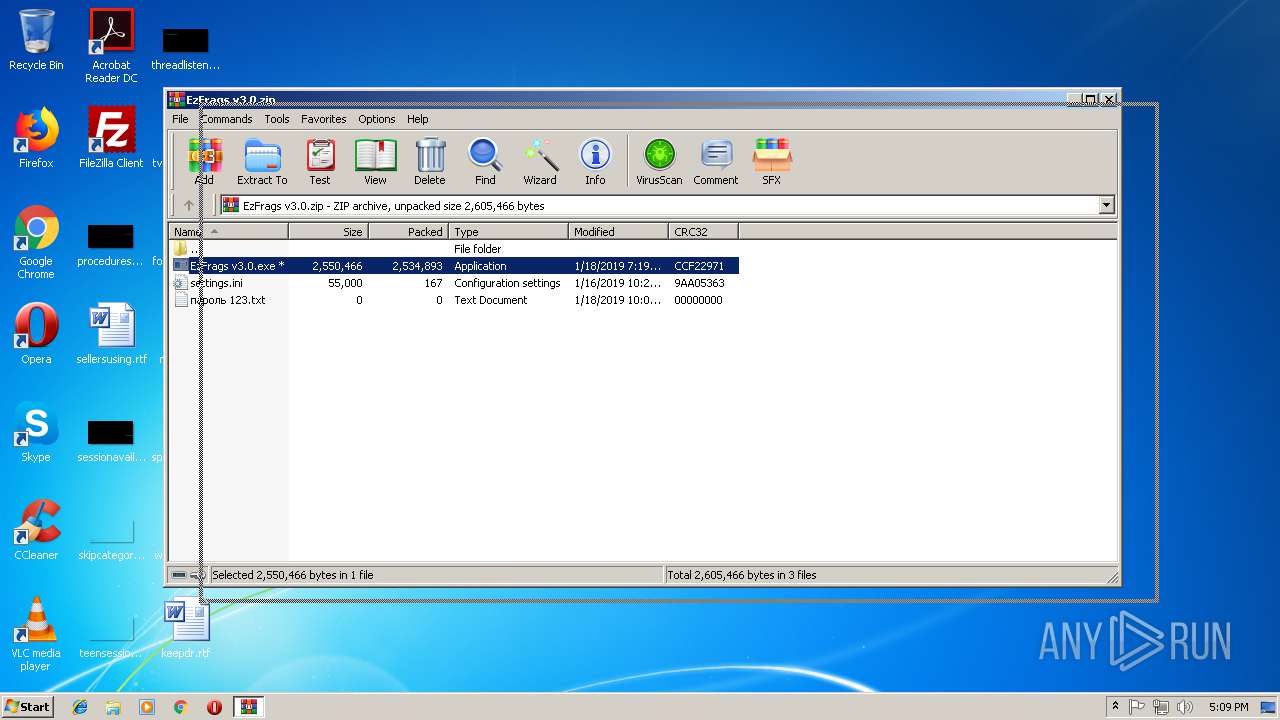Open Windows Explorer taskbar icon
Viewport: 1280px width, 720px height.
pos(113,707)
